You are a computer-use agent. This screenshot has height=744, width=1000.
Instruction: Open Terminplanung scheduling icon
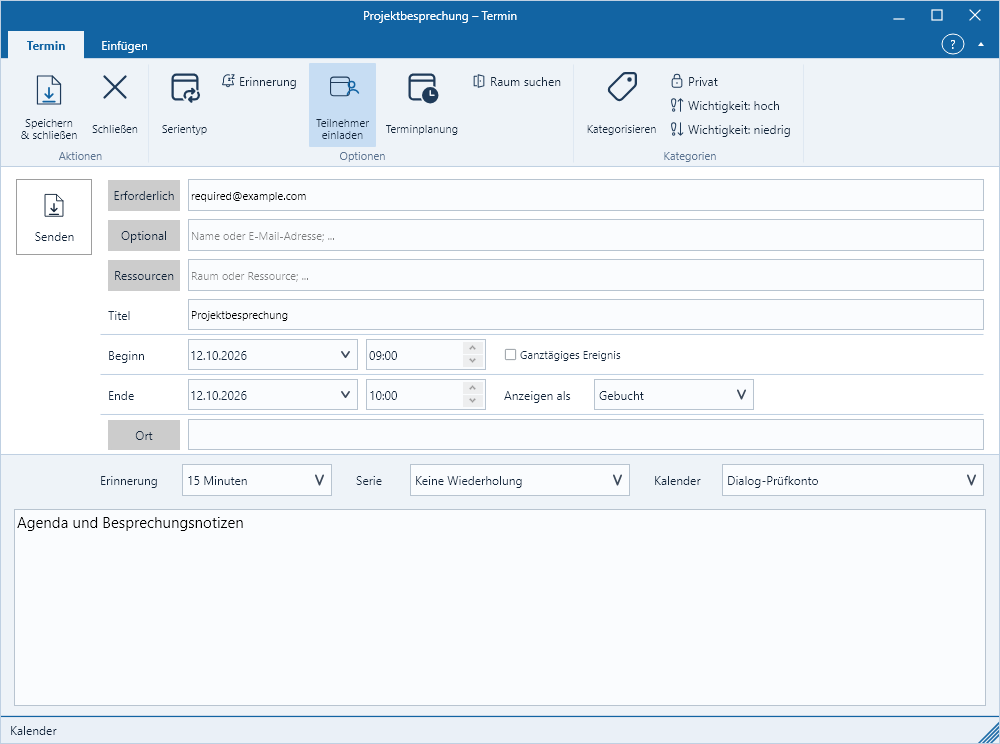(x=422, y=88)
